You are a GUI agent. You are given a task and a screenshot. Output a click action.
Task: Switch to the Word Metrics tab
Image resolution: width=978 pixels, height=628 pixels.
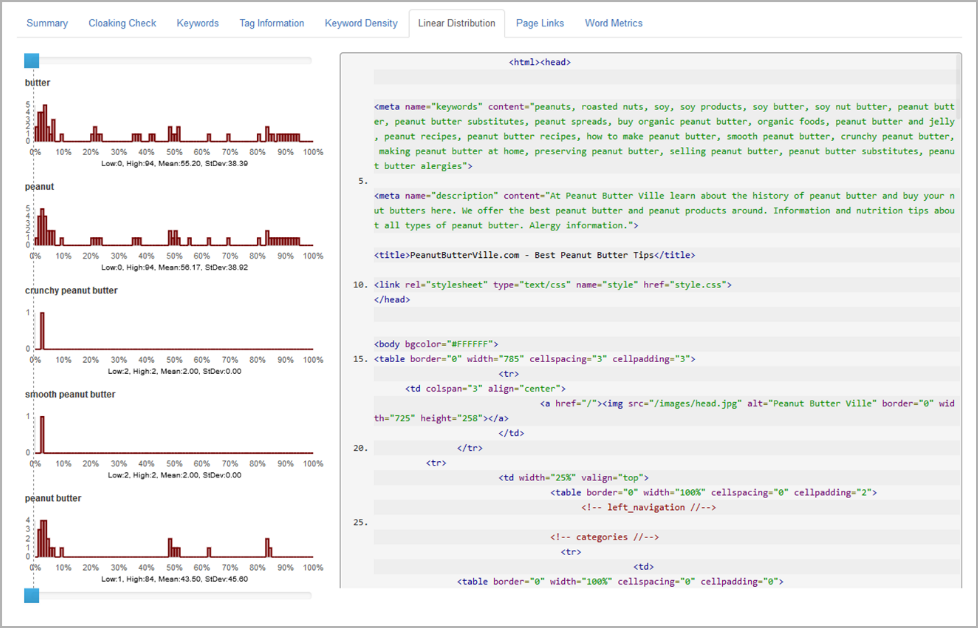coord(614,23)
